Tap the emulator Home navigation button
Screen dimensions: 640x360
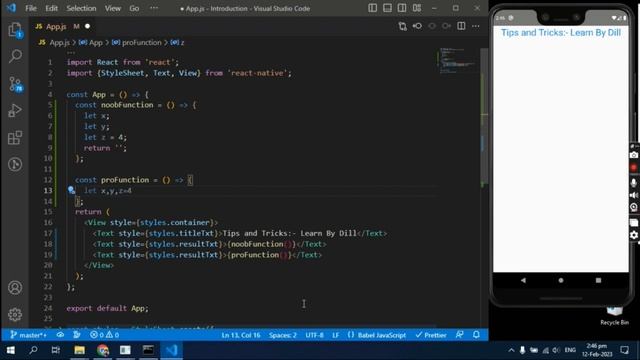(x=561, y=280)
